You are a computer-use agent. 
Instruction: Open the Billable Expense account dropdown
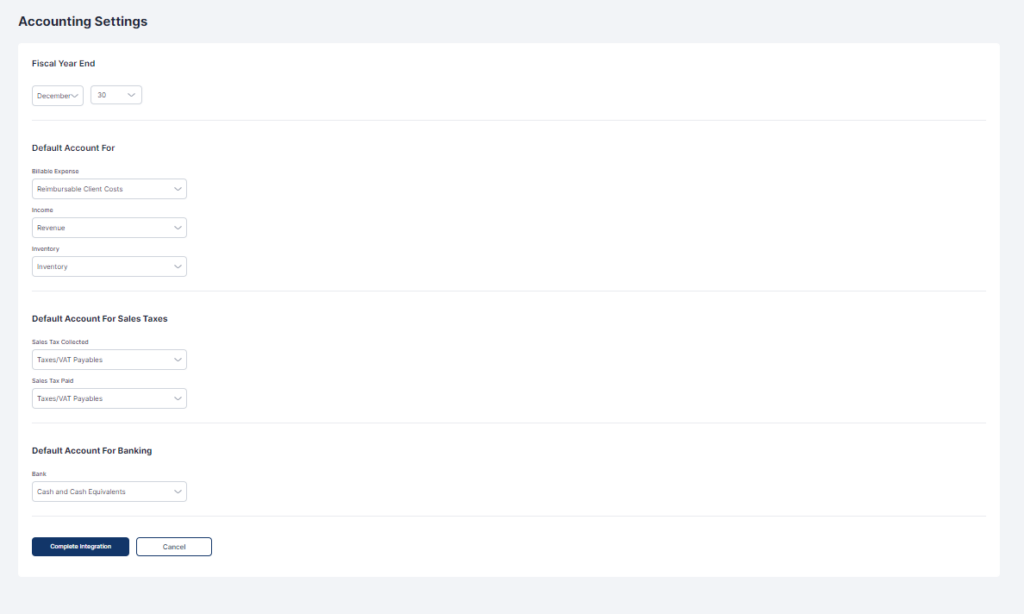109,188
